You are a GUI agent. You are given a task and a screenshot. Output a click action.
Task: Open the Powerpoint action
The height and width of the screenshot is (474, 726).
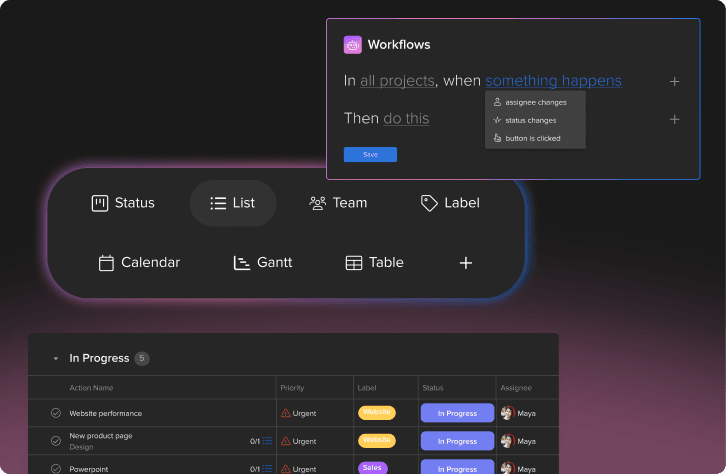pos(88,469)
